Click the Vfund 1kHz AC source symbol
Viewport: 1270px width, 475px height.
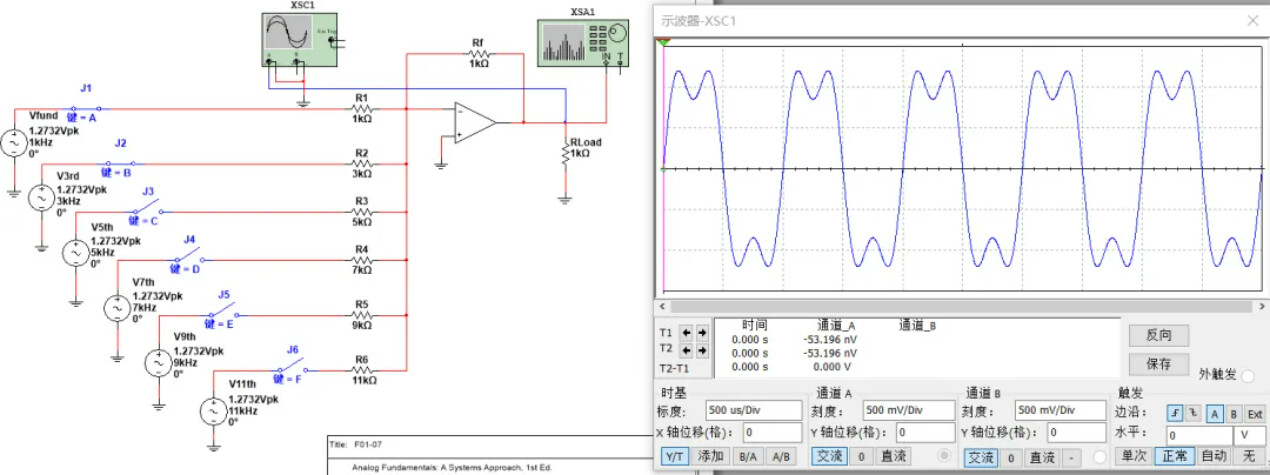click(x=15, y=144)
